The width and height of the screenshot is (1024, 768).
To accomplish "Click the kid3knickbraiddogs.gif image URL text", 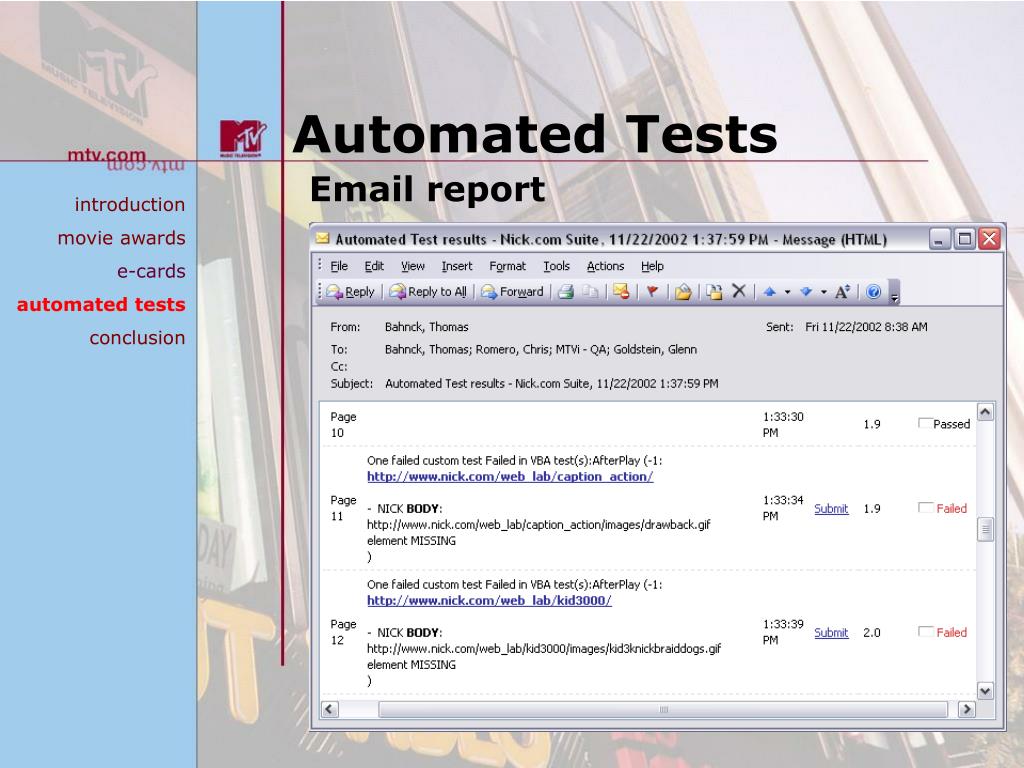I will pyautogui.click(x=544, y=648).
